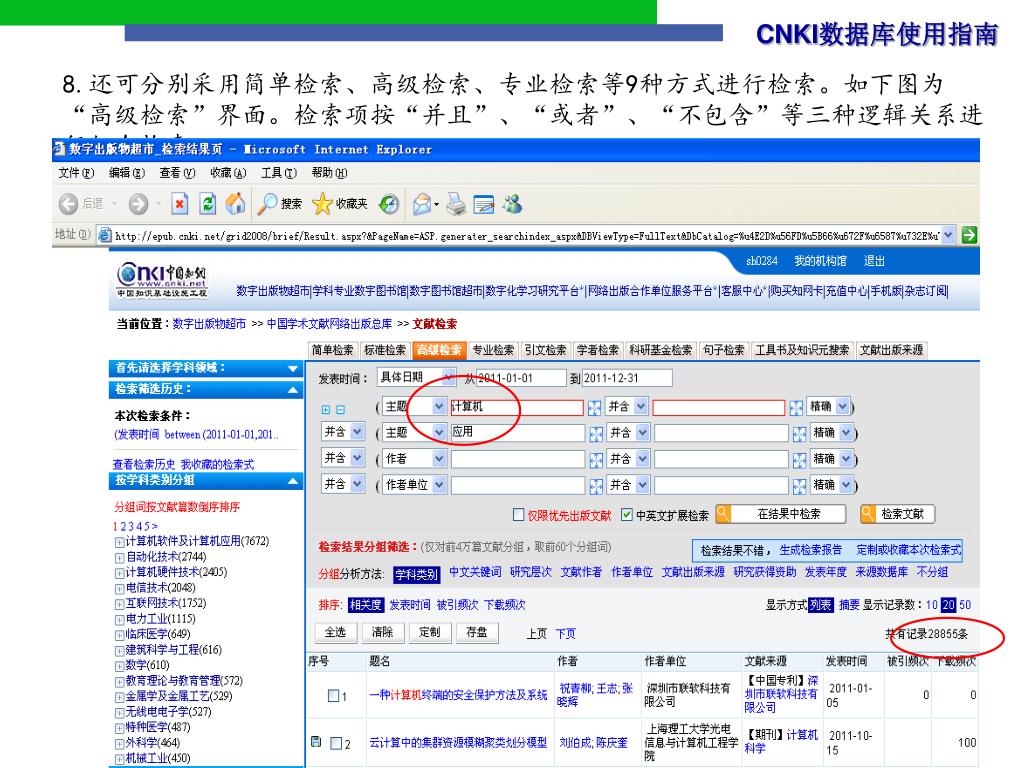Click the IE Back arrow icon
This screenshot has height=768, width=1024.
[68, 204]
